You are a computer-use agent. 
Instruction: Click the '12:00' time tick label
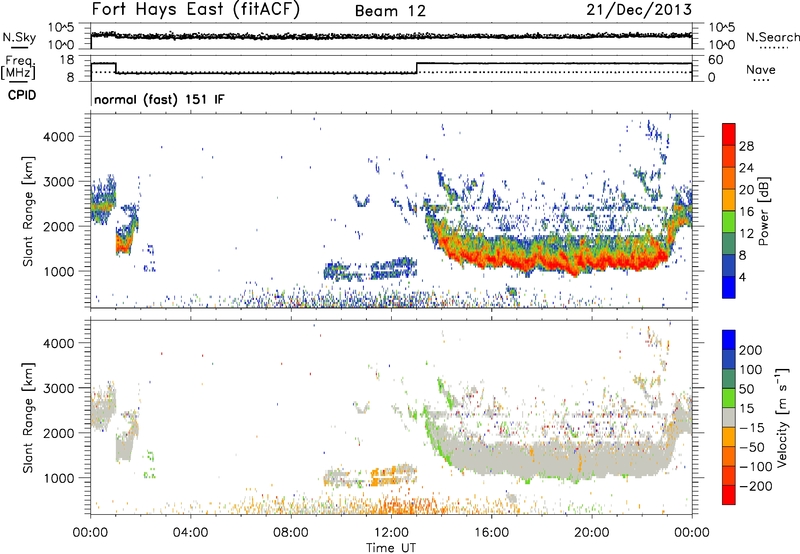point(391,533)
